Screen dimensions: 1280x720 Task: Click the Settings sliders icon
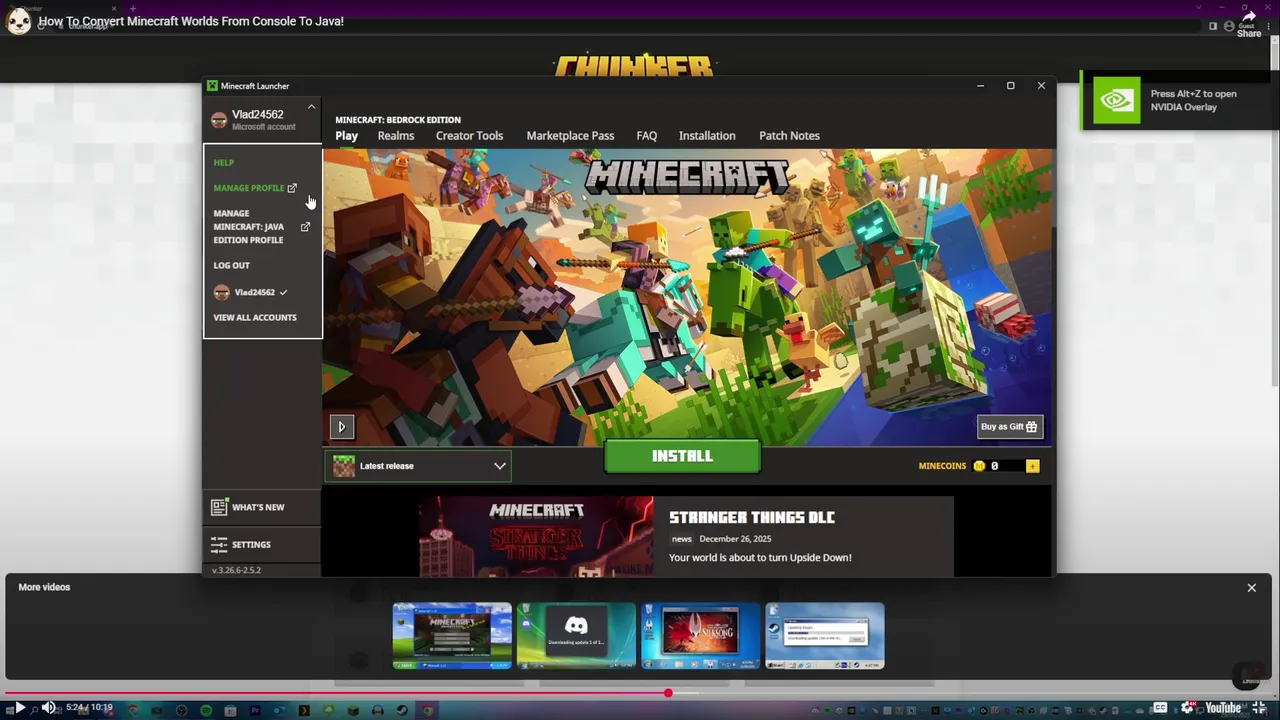(x=219, y=545)
